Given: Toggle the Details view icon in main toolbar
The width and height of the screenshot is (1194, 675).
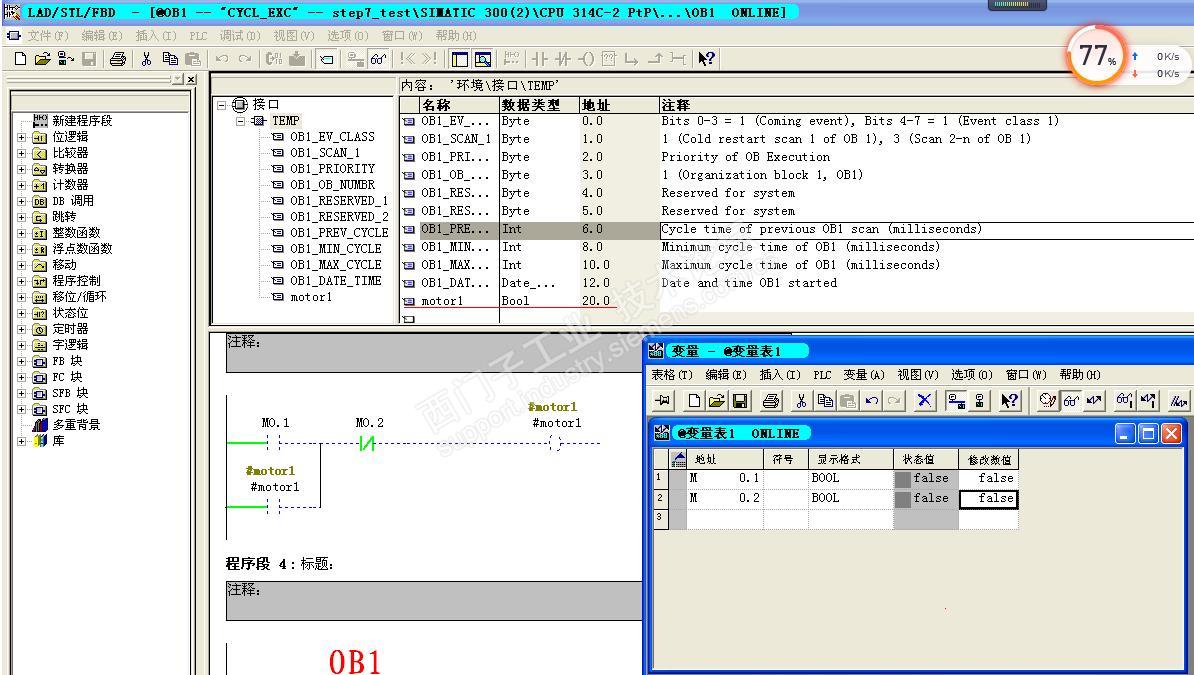Looking at the screenshot, I should (x=482, y=59).
